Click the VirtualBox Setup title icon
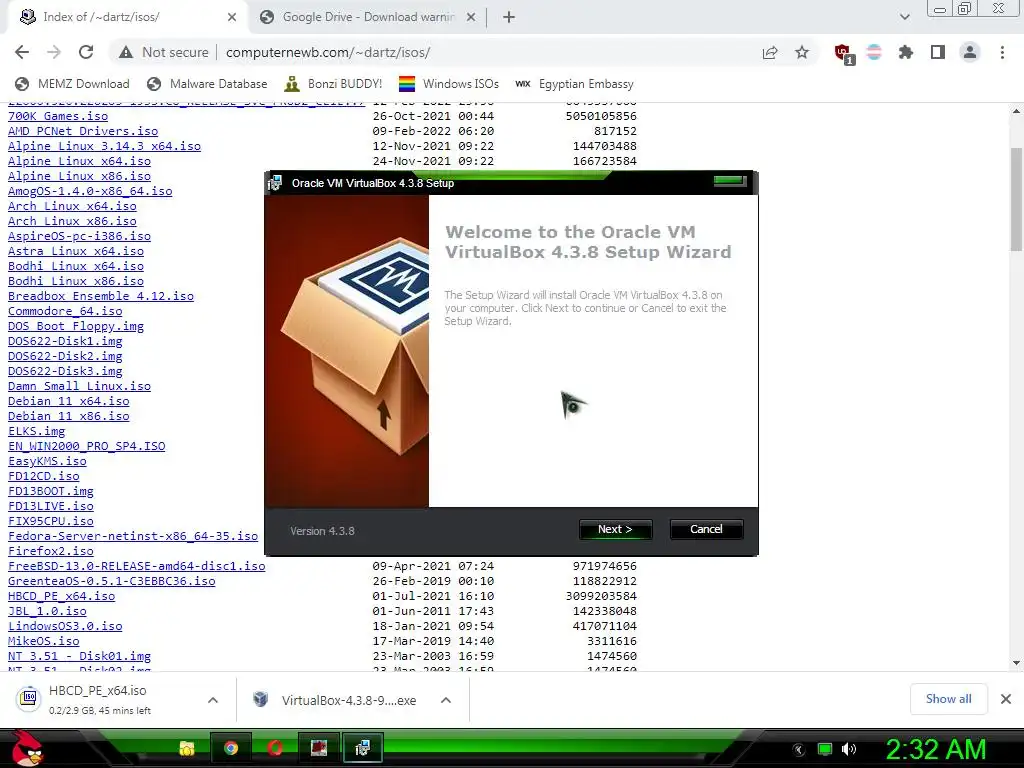Image resolution: width=1024 pixels, height=768 pixels. coord(275,184)
